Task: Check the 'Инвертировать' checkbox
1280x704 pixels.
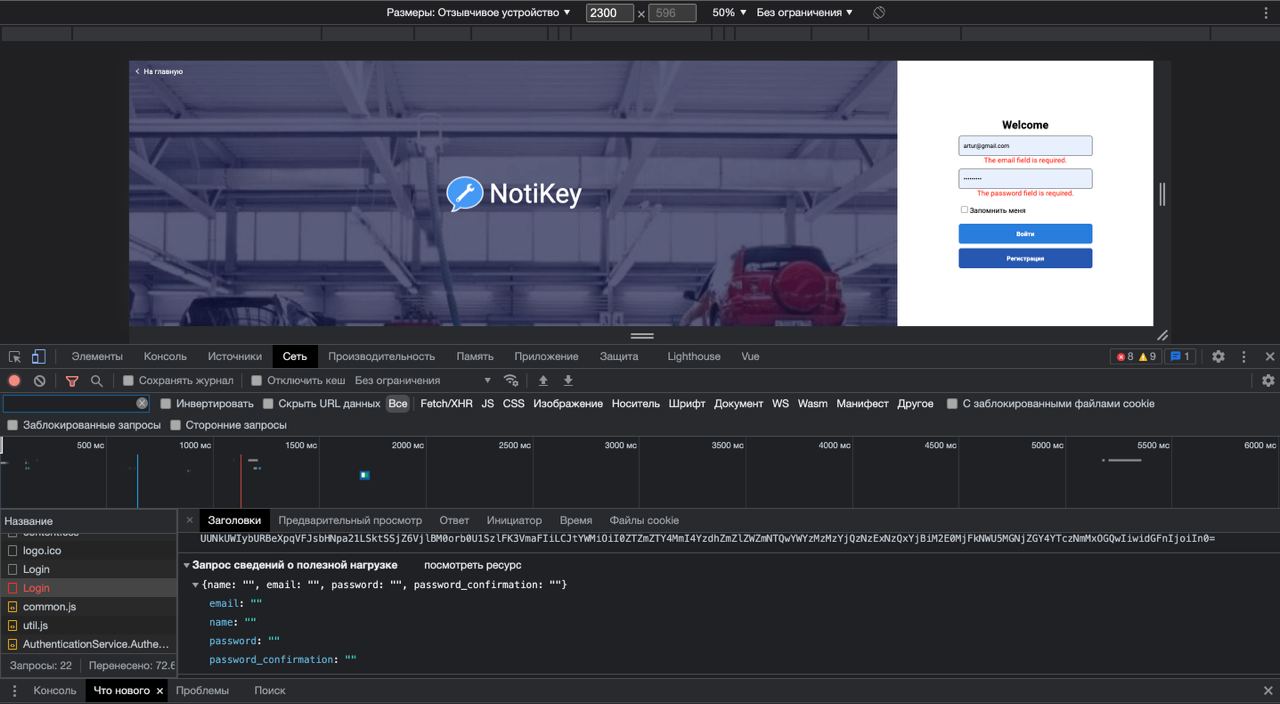Action: (166, 403)
